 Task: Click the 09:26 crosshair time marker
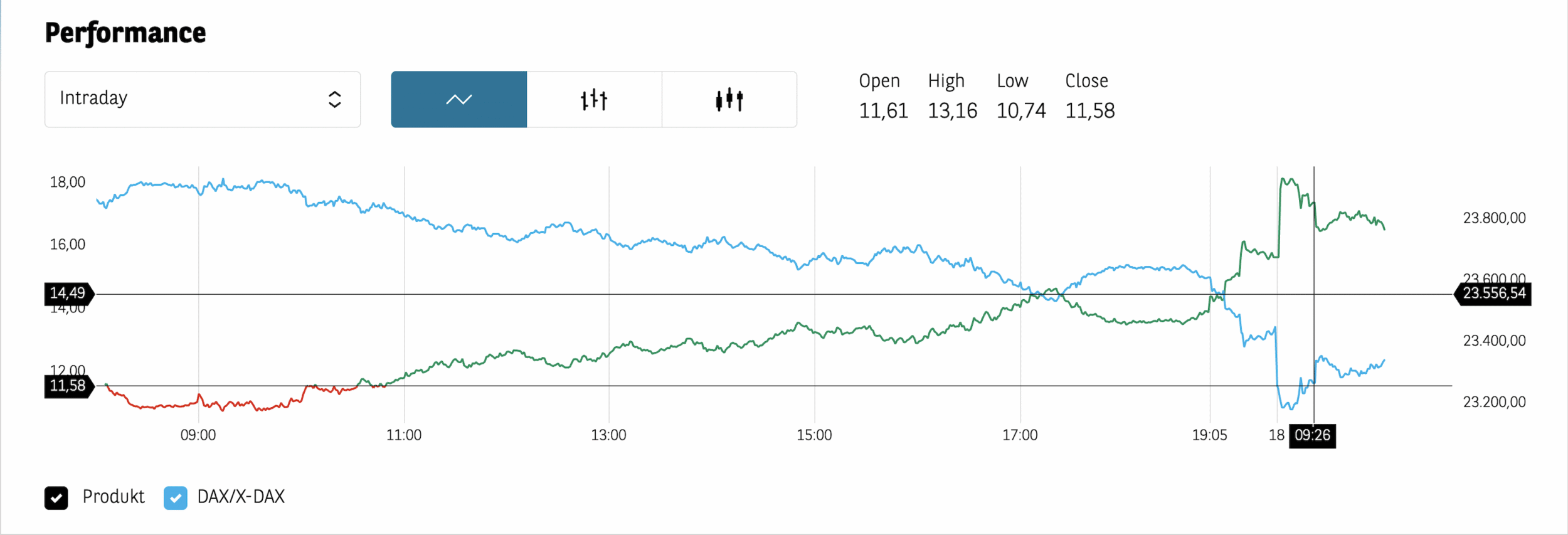tap(1312, 435)
